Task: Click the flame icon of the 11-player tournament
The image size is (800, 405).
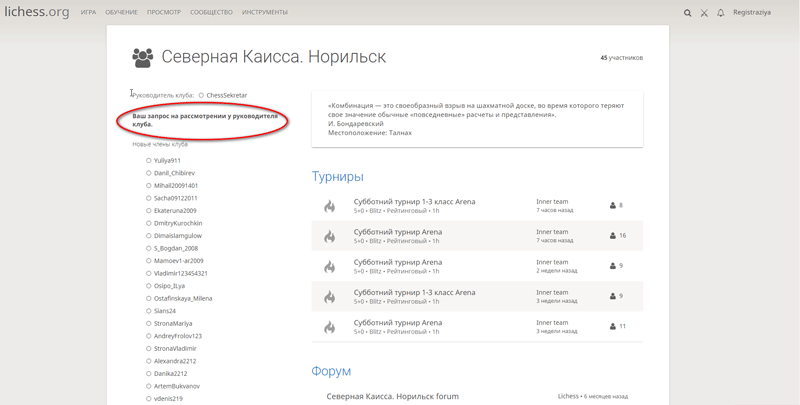Action: pyautogui.click(x=330, y=327)
